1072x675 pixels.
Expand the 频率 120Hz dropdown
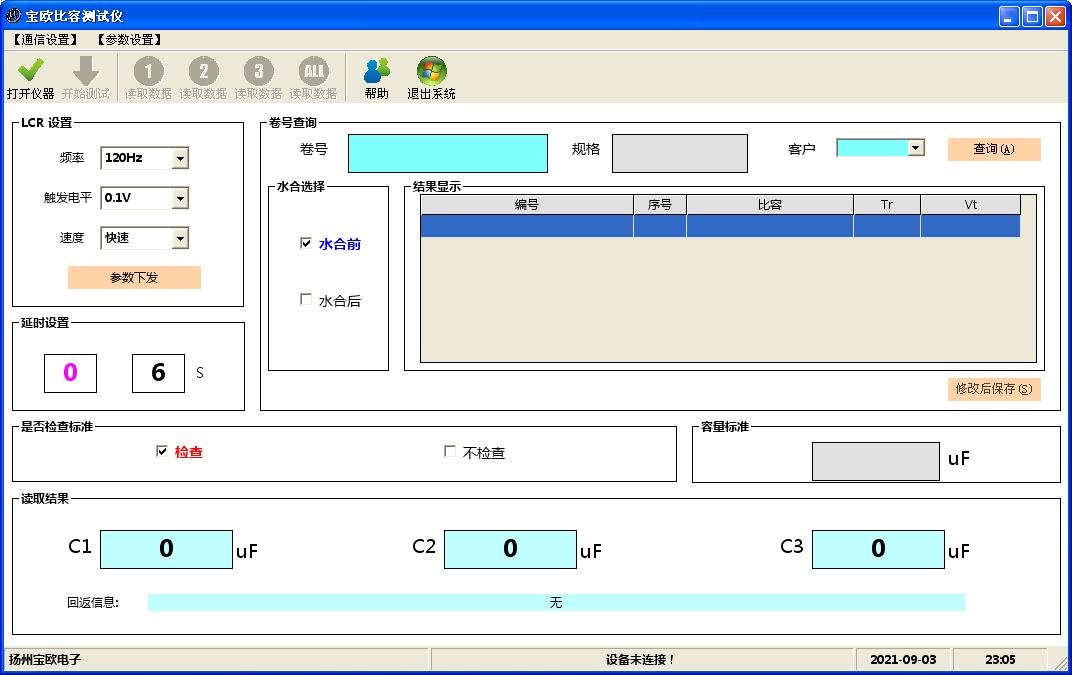[180, 158]
